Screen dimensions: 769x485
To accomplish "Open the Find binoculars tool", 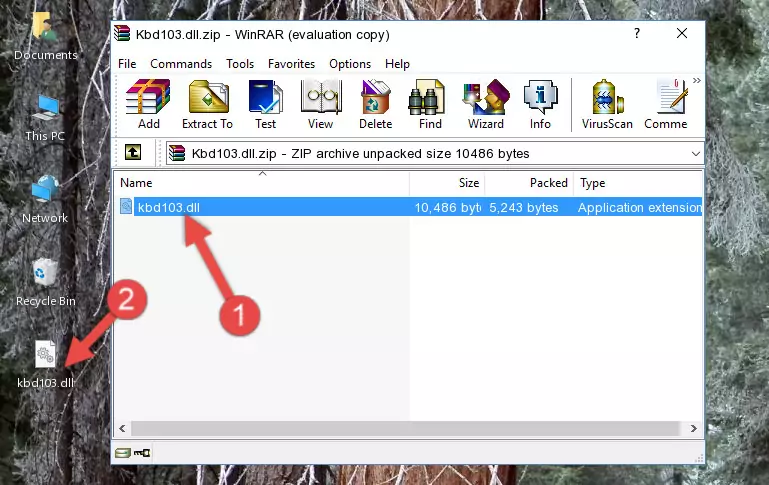I will (x=430, y=104).
